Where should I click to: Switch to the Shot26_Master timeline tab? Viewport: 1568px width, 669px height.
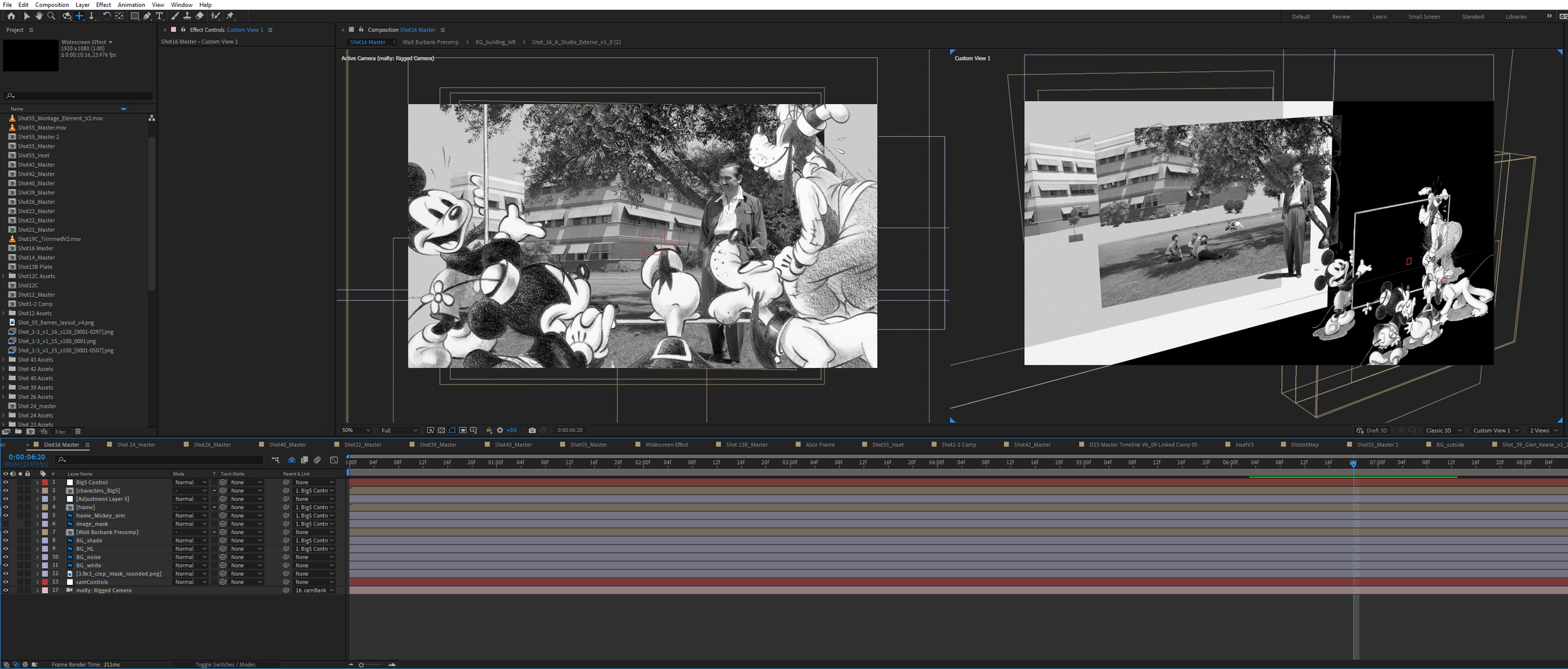pyautogui.click(x=212, y=445)
